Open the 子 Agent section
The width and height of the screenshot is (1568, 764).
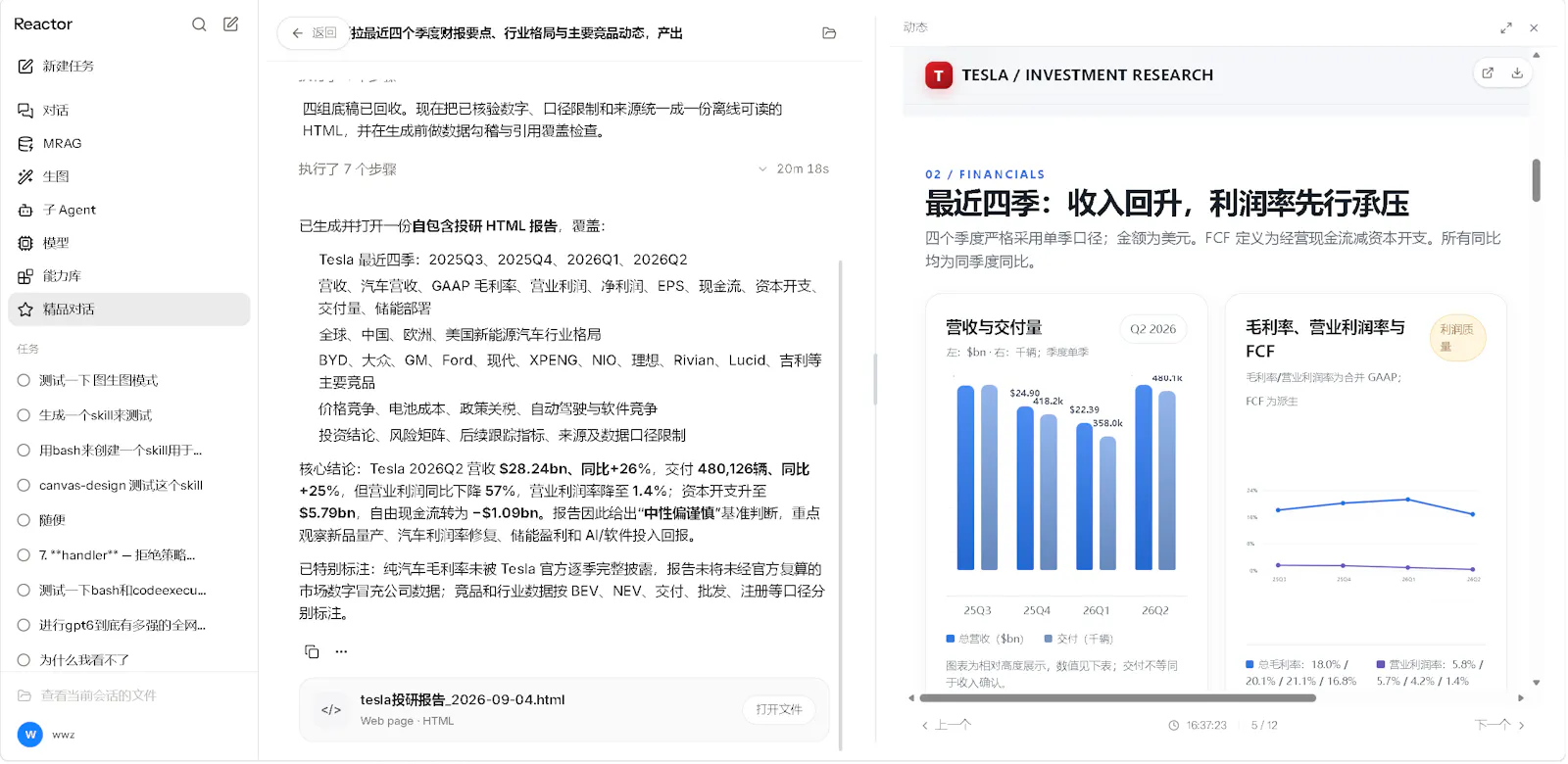click(129, 211)
